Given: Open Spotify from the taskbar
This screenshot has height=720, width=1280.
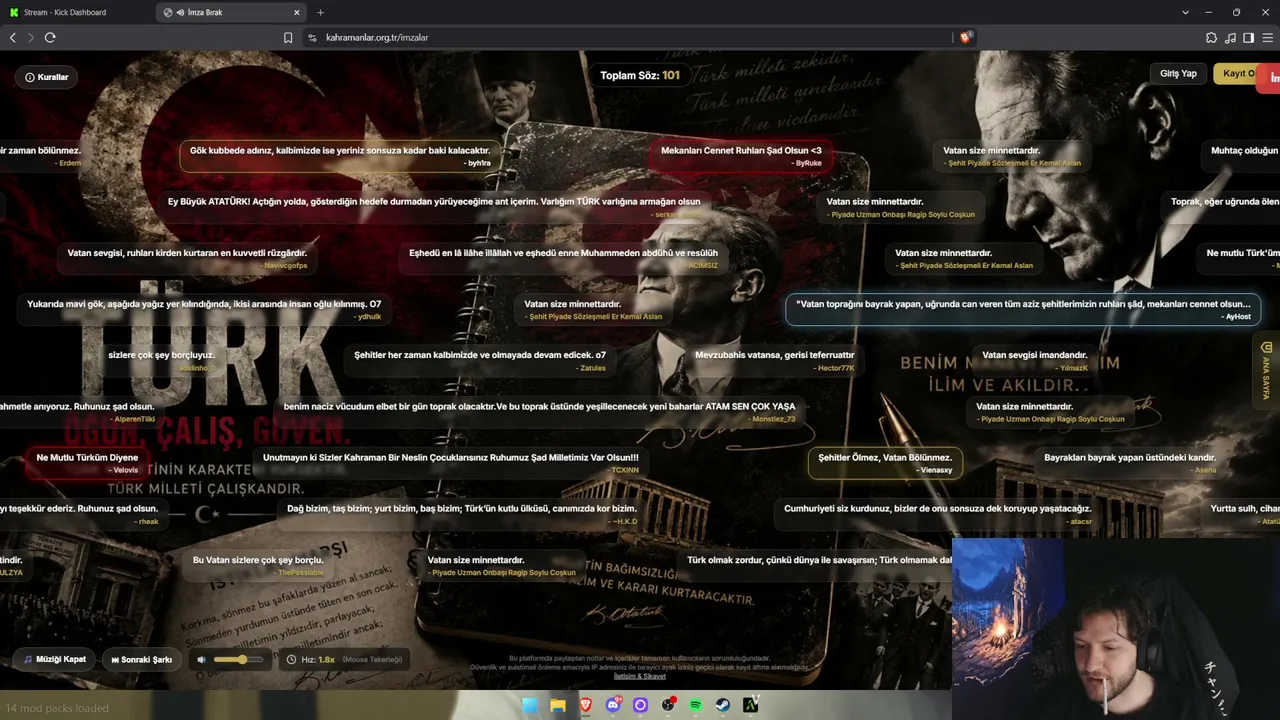Looking at the screenshot, I should pos(696,705).
